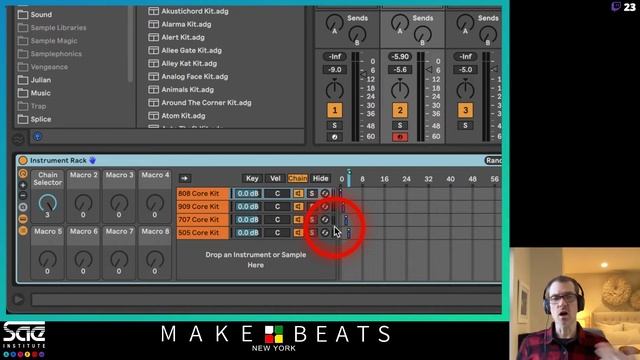Toggle the 505 Core Kit chain speaker activator
The height and width of the screenshot is (360, 640).
pos(298,233)
